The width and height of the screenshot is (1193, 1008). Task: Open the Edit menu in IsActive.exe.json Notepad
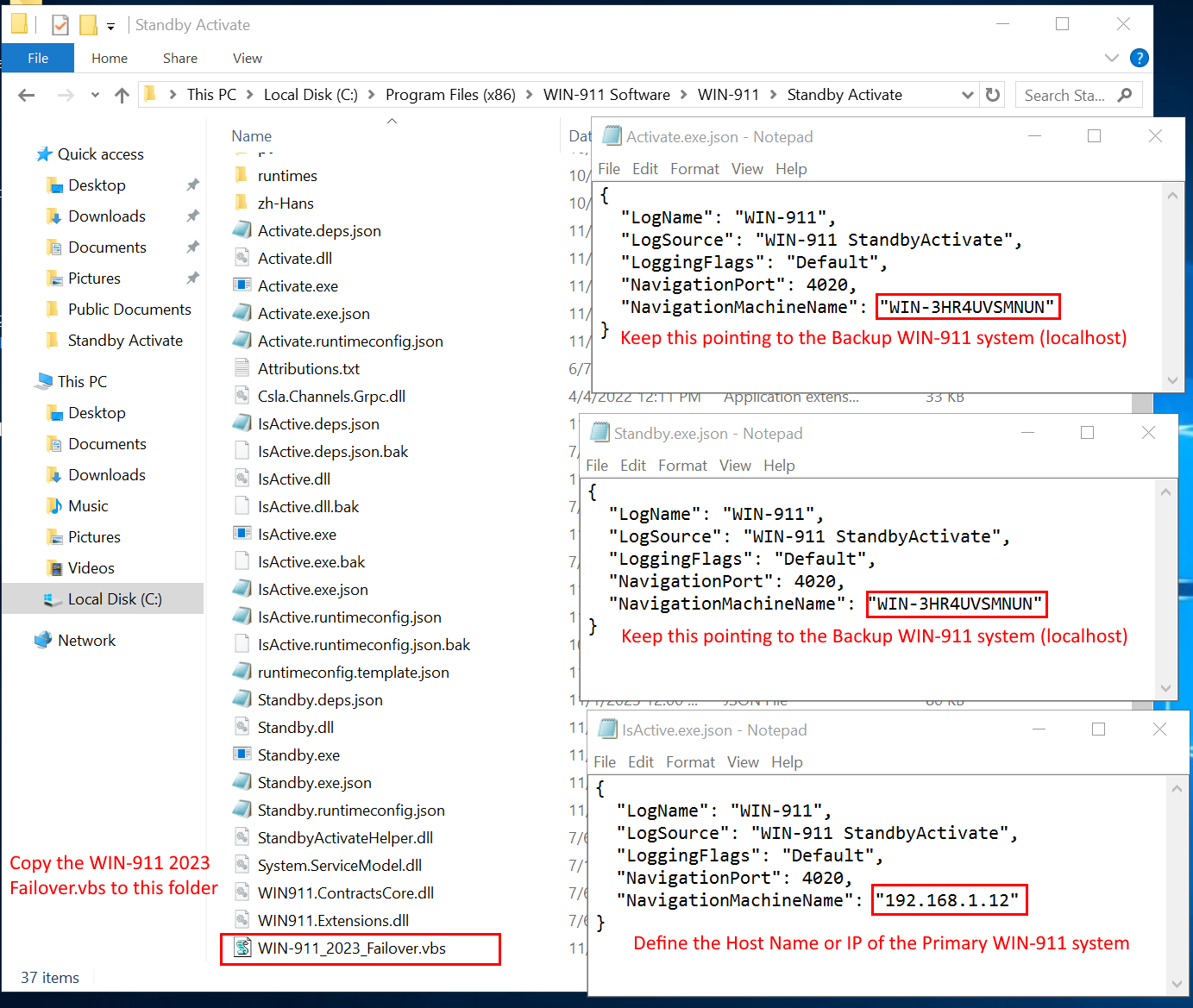(641, 761)
